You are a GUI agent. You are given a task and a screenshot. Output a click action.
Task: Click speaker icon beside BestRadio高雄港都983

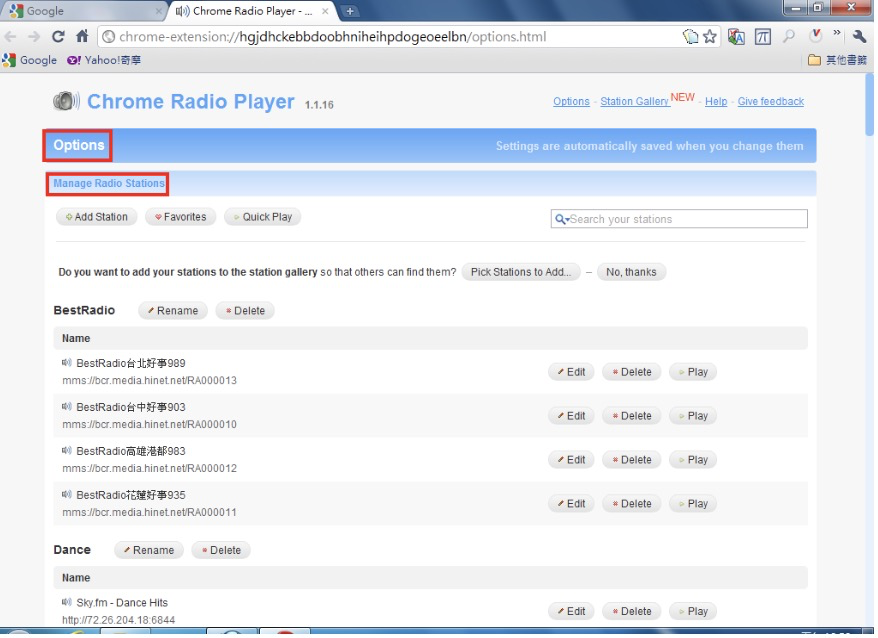[67, 450]
